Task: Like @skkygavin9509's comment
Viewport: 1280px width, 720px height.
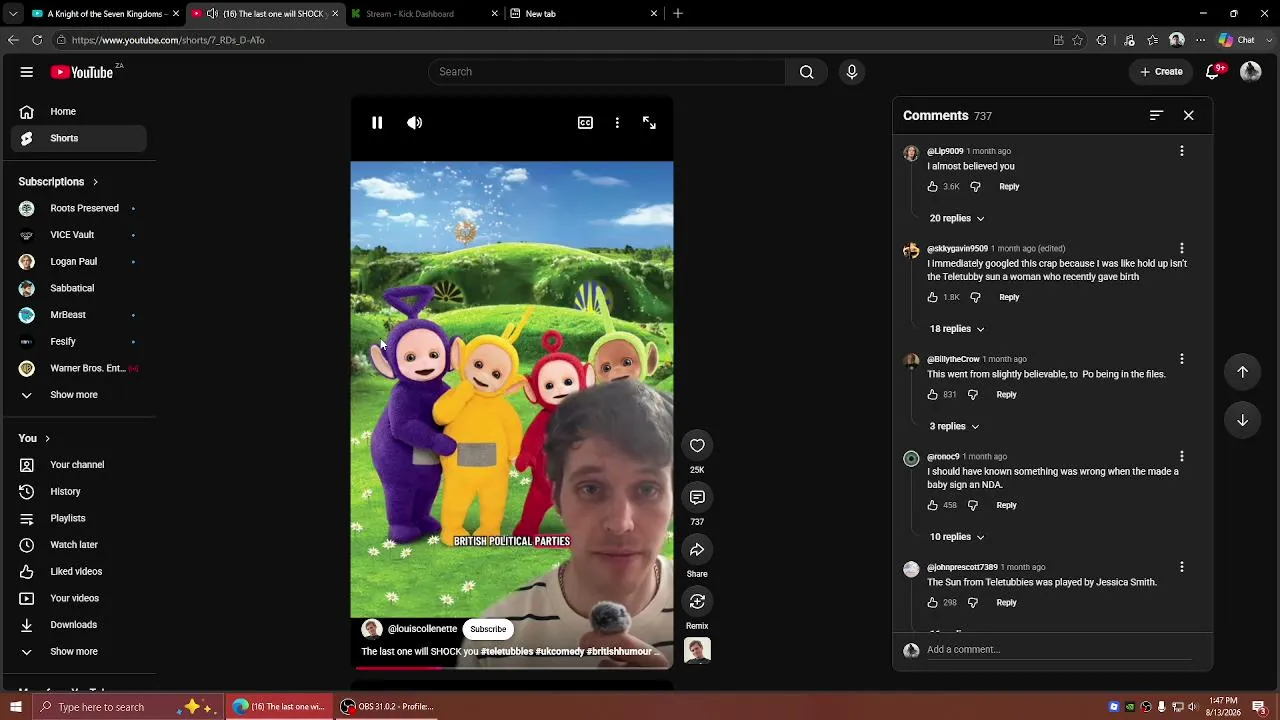Action: pyautogui.click(x=933, y=297)
